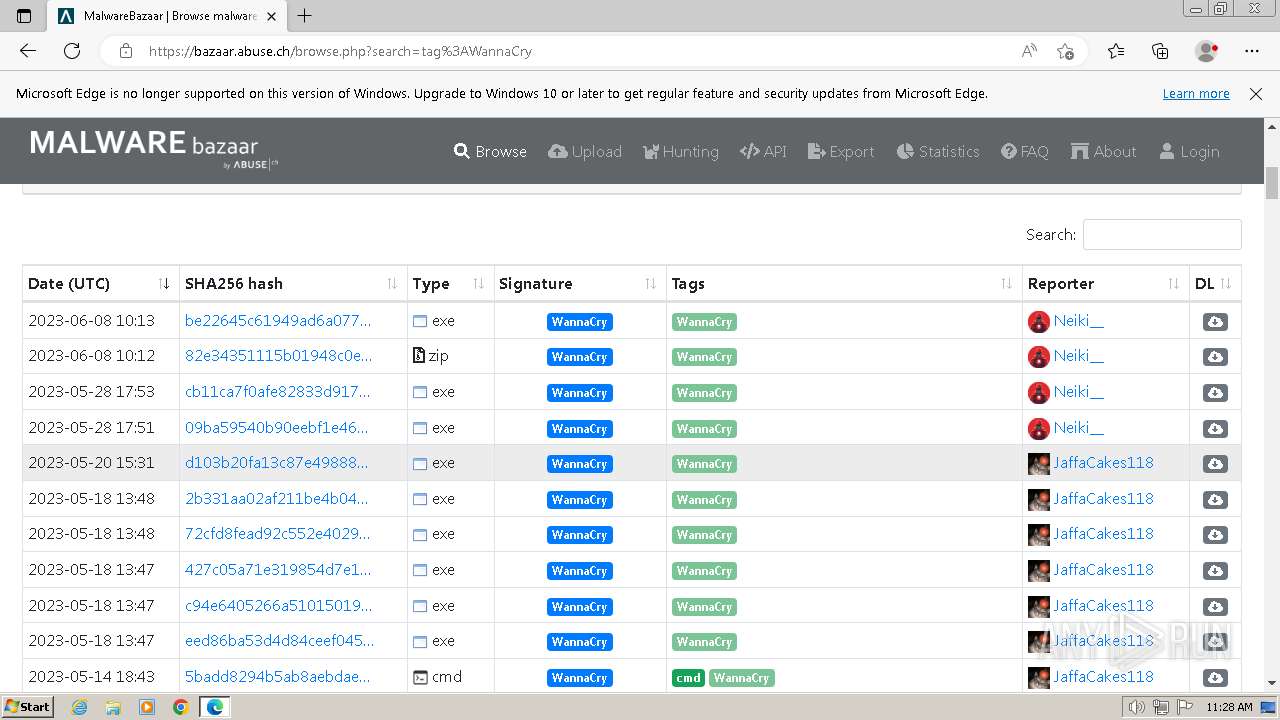The height and width of the screenshot is (720, 1280).
Task: Open reporter Neiki__ on first row
Action: click(x=1078, y=321)
